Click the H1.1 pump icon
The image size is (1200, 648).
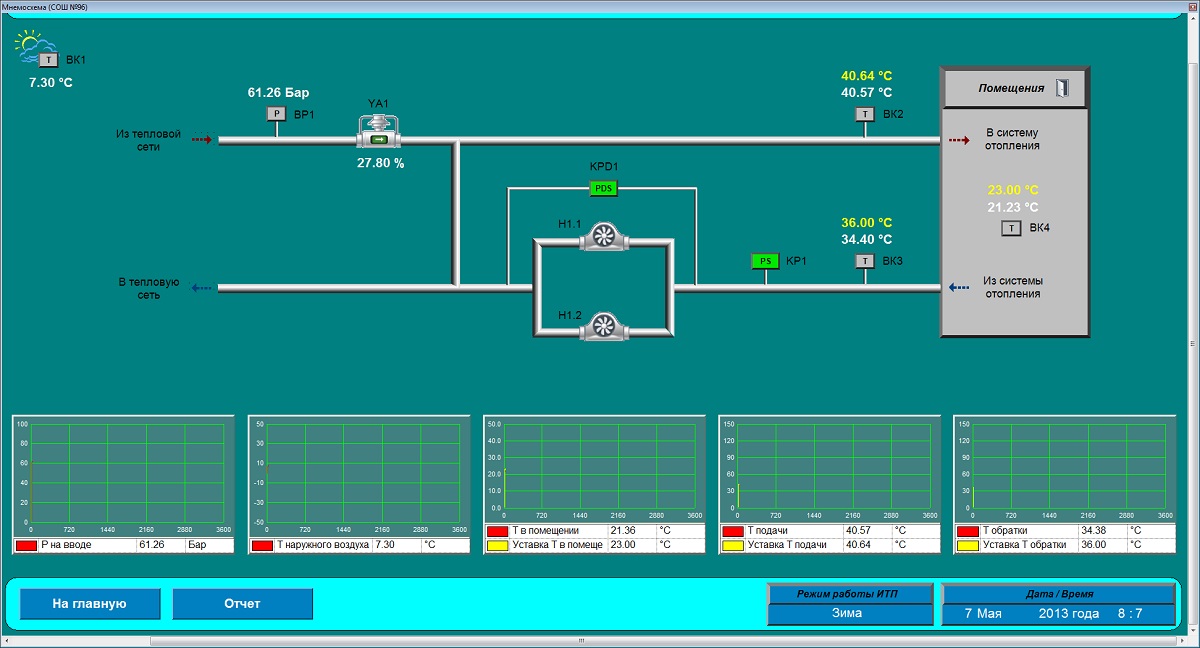(602, 235)
